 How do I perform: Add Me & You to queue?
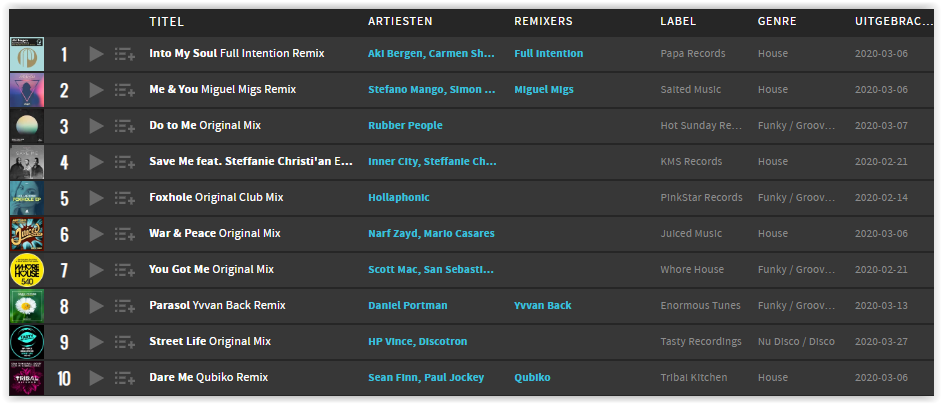coord(124,90)
